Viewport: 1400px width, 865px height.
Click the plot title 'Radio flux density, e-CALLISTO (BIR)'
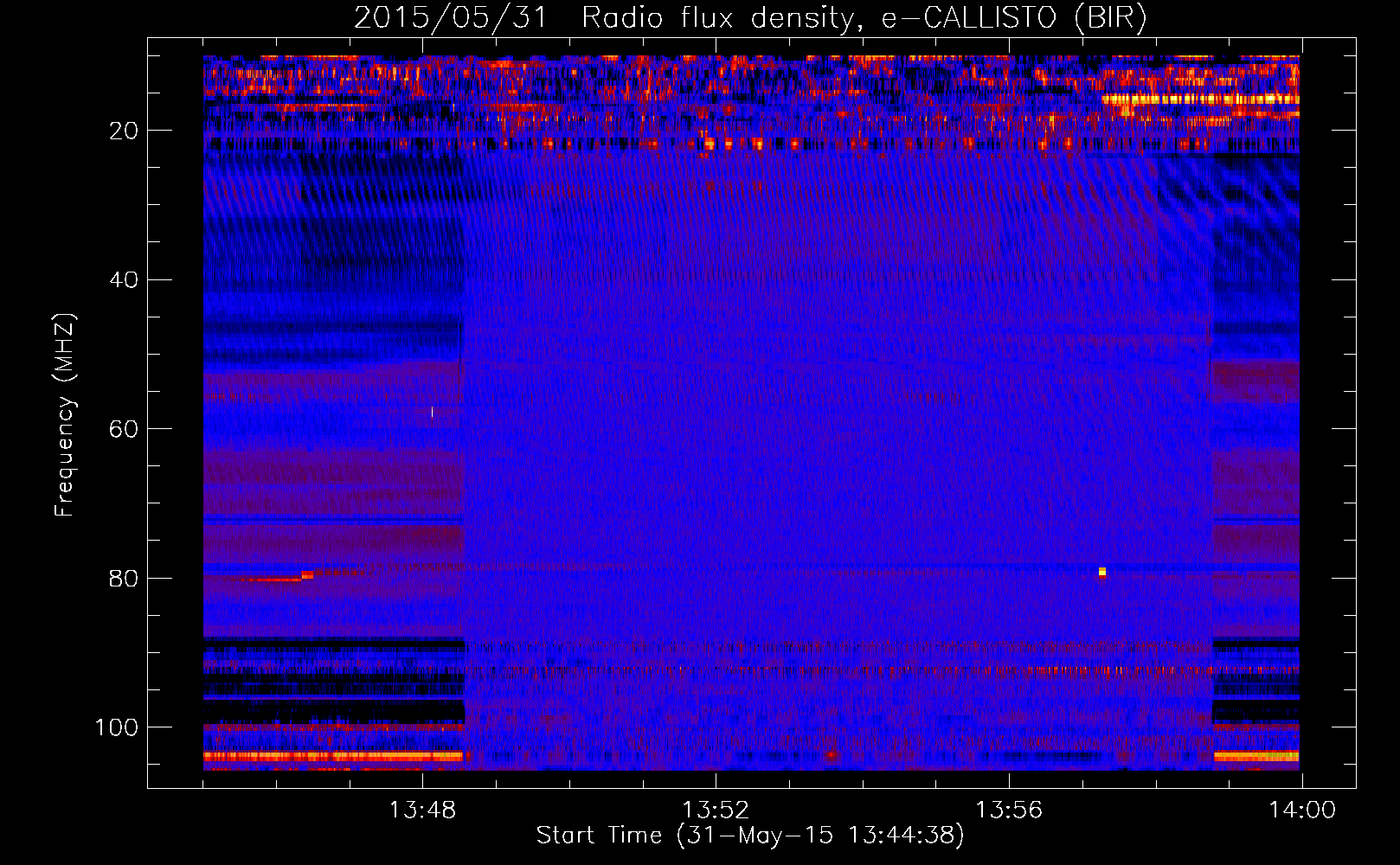[864, 17]
